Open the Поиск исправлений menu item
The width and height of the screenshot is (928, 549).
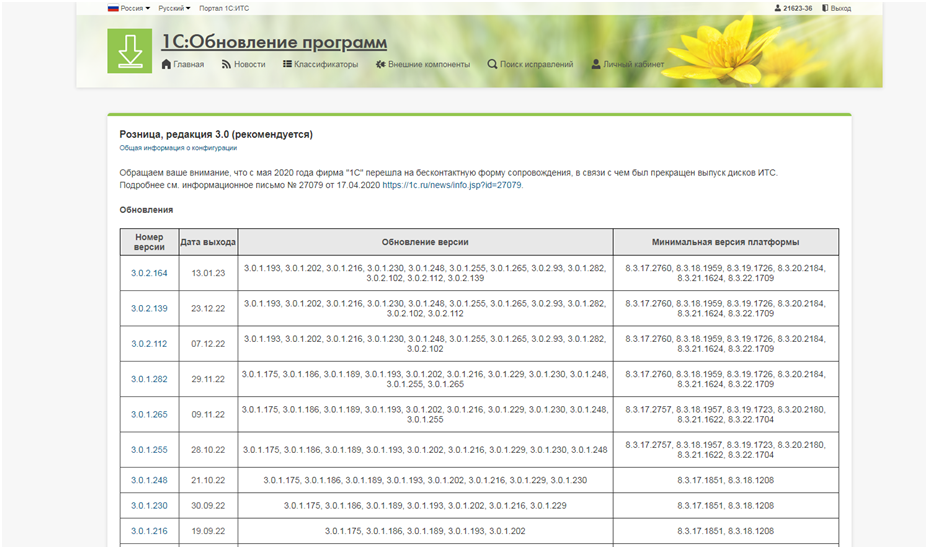[x=537, y=64]
